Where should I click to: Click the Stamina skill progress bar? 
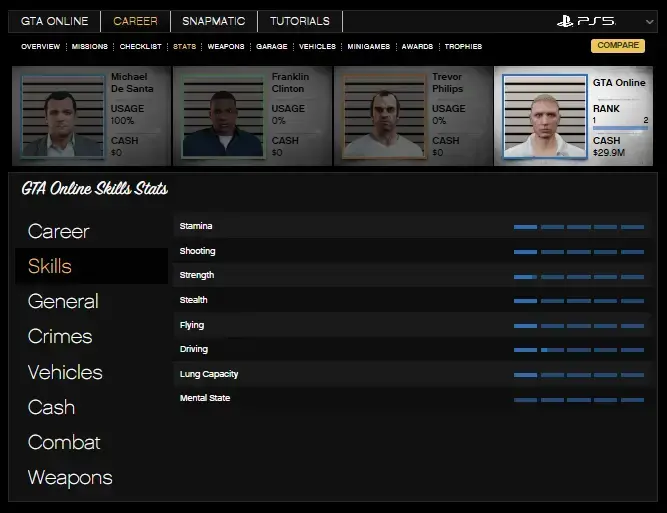[x=578, y=227]
